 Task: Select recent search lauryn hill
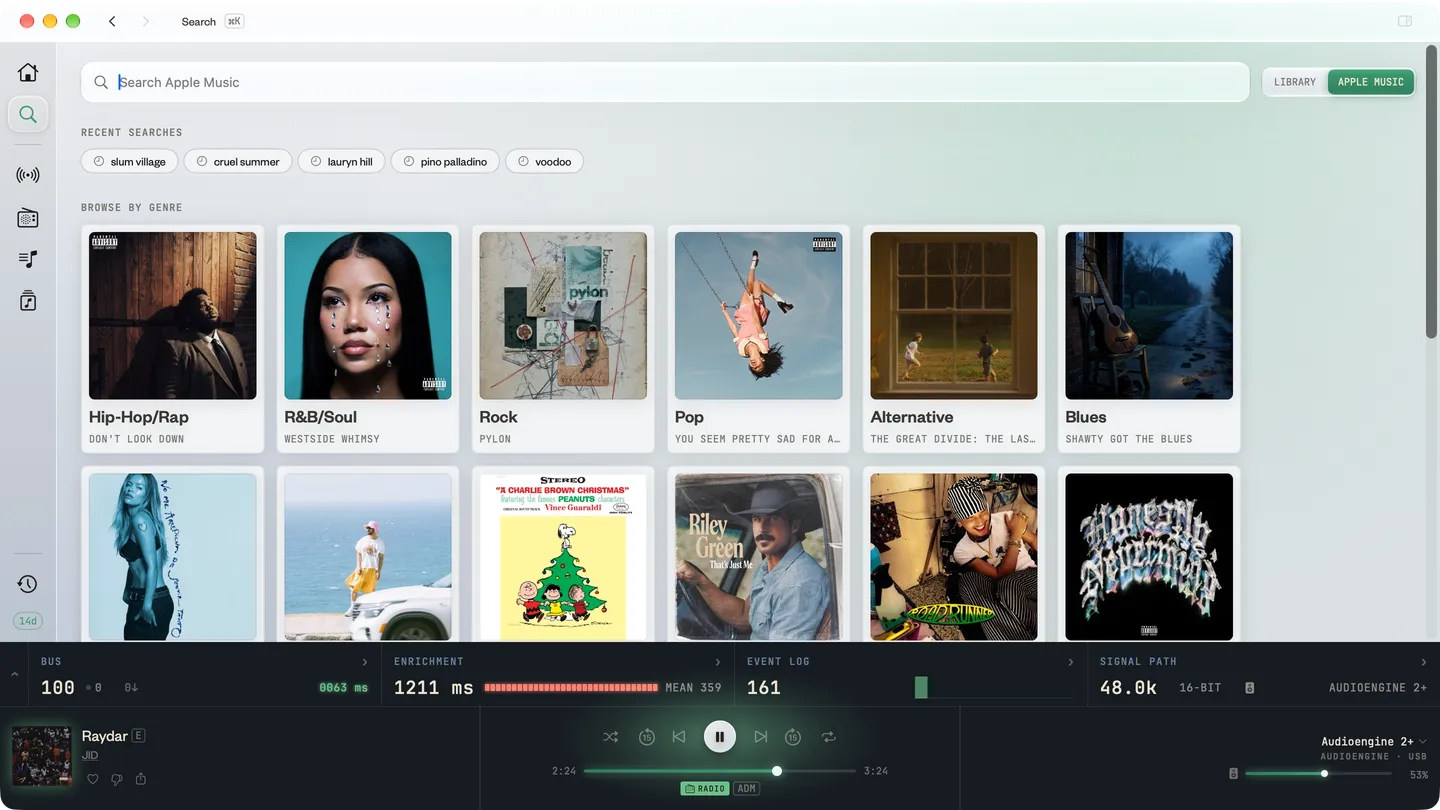(x=341, y=161)
